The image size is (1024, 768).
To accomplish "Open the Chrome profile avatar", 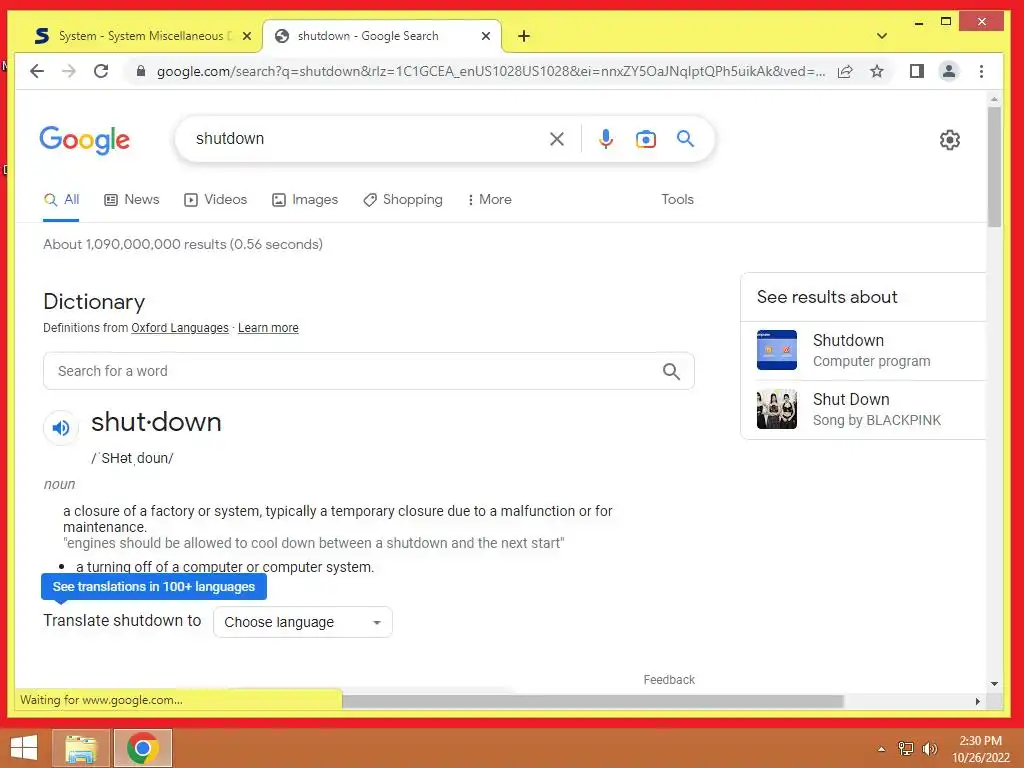I will 949,71.
